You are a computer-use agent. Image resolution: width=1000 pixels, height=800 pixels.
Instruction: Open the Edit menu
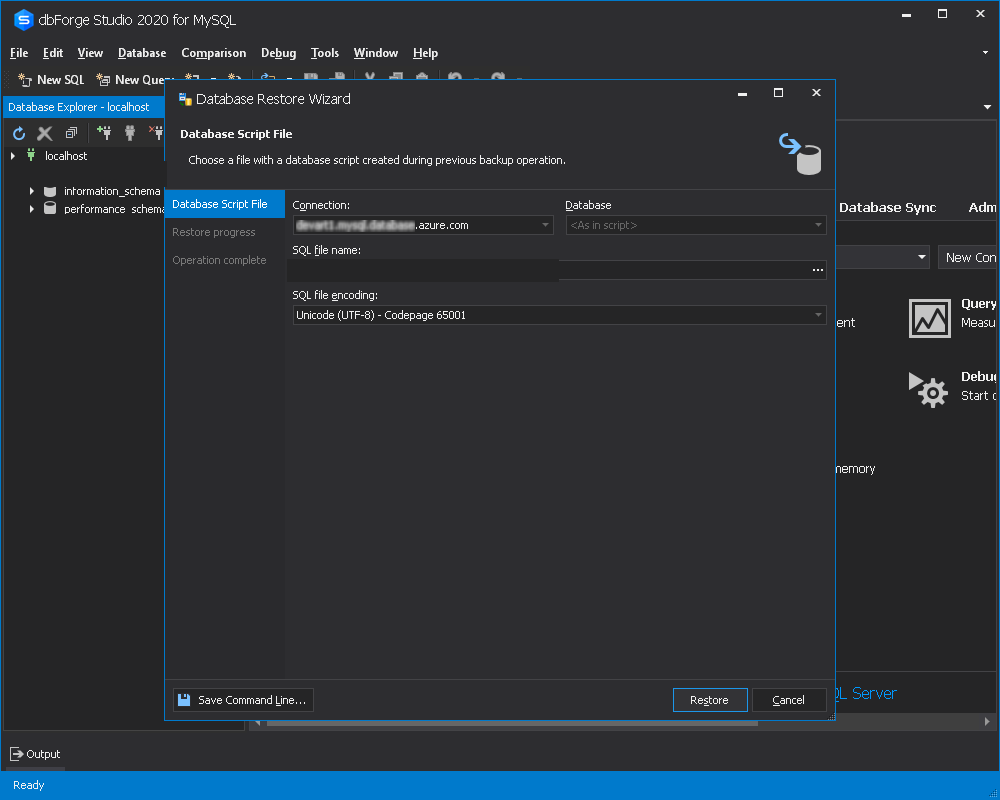[x=53, y=53]
